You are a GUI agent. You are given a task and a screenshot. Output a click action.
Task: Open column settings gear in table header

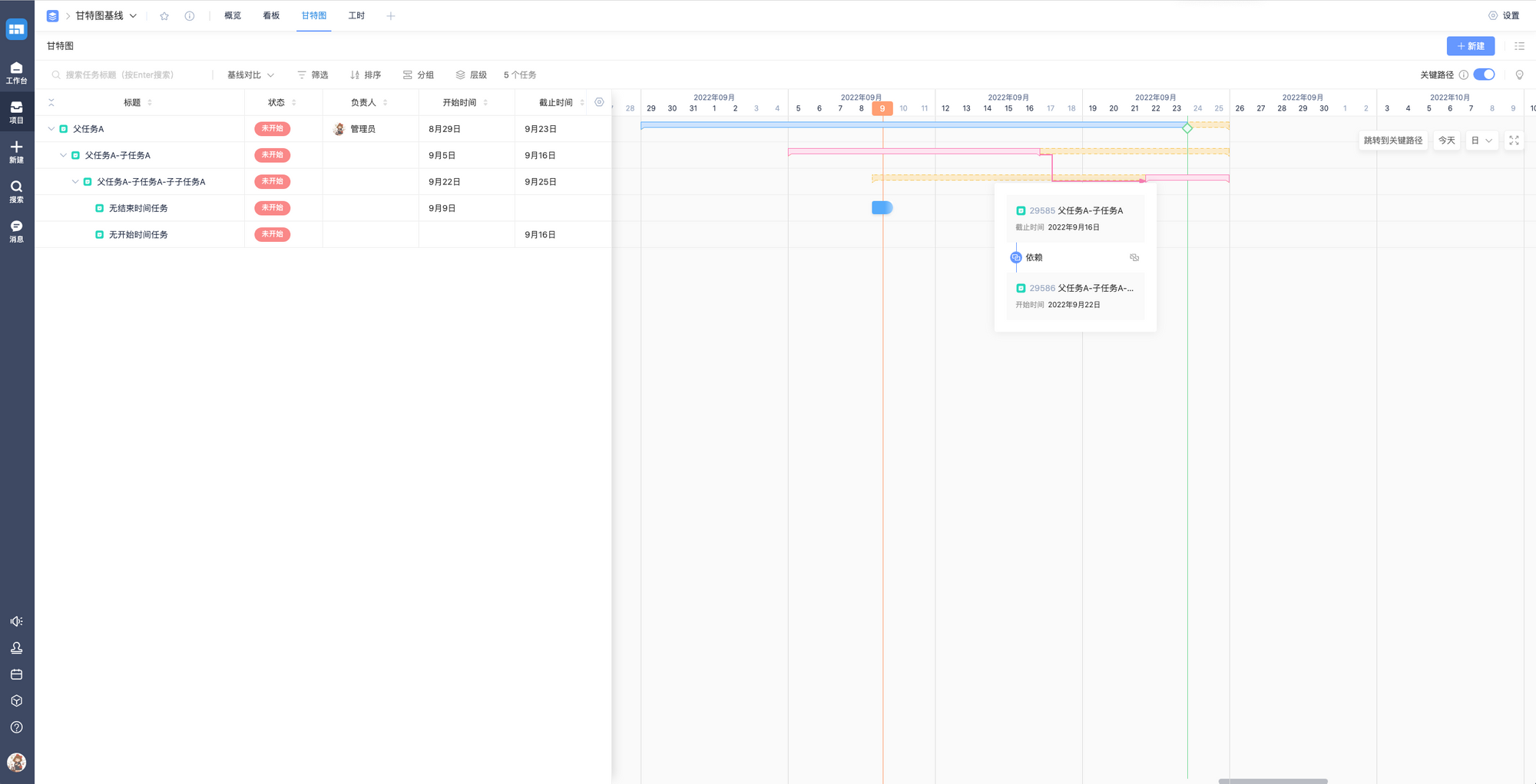[599, 102]
